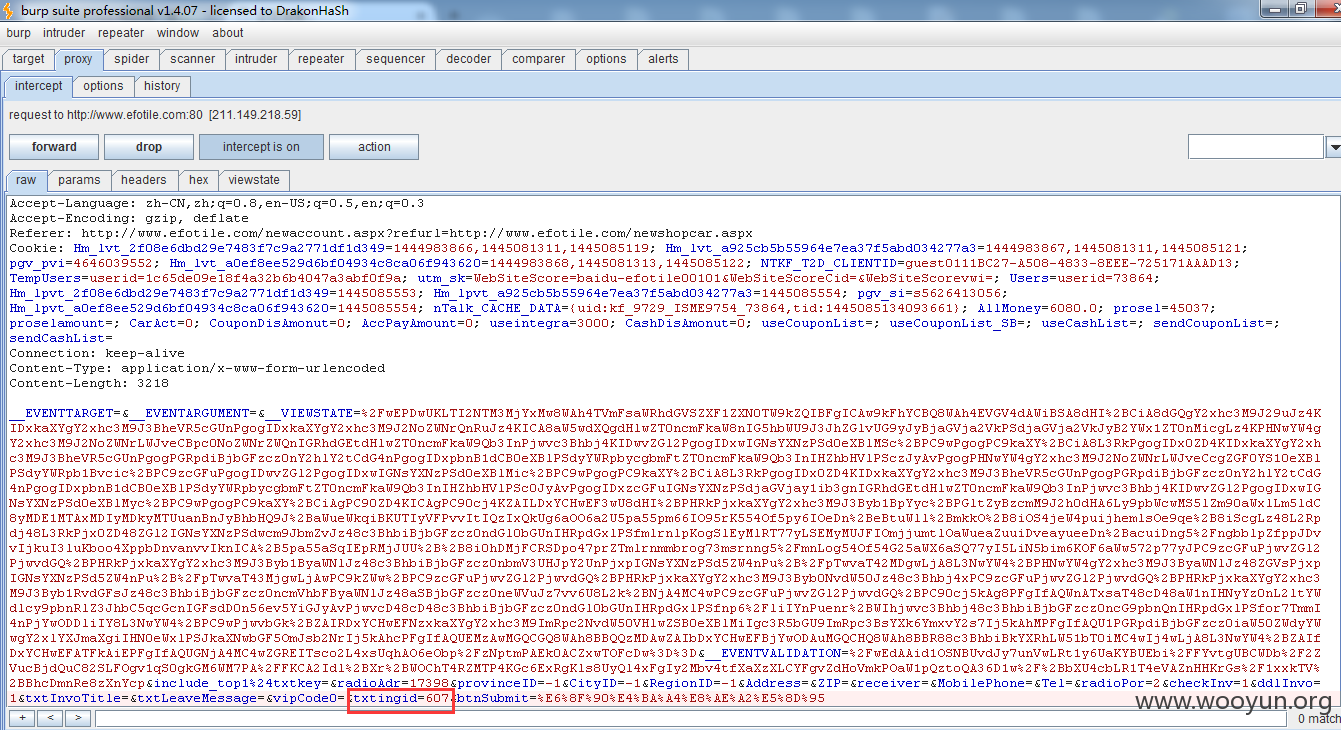Screen dimensions: 1341x730
Task: Forward the intercepted request
Action: (54, 147)
